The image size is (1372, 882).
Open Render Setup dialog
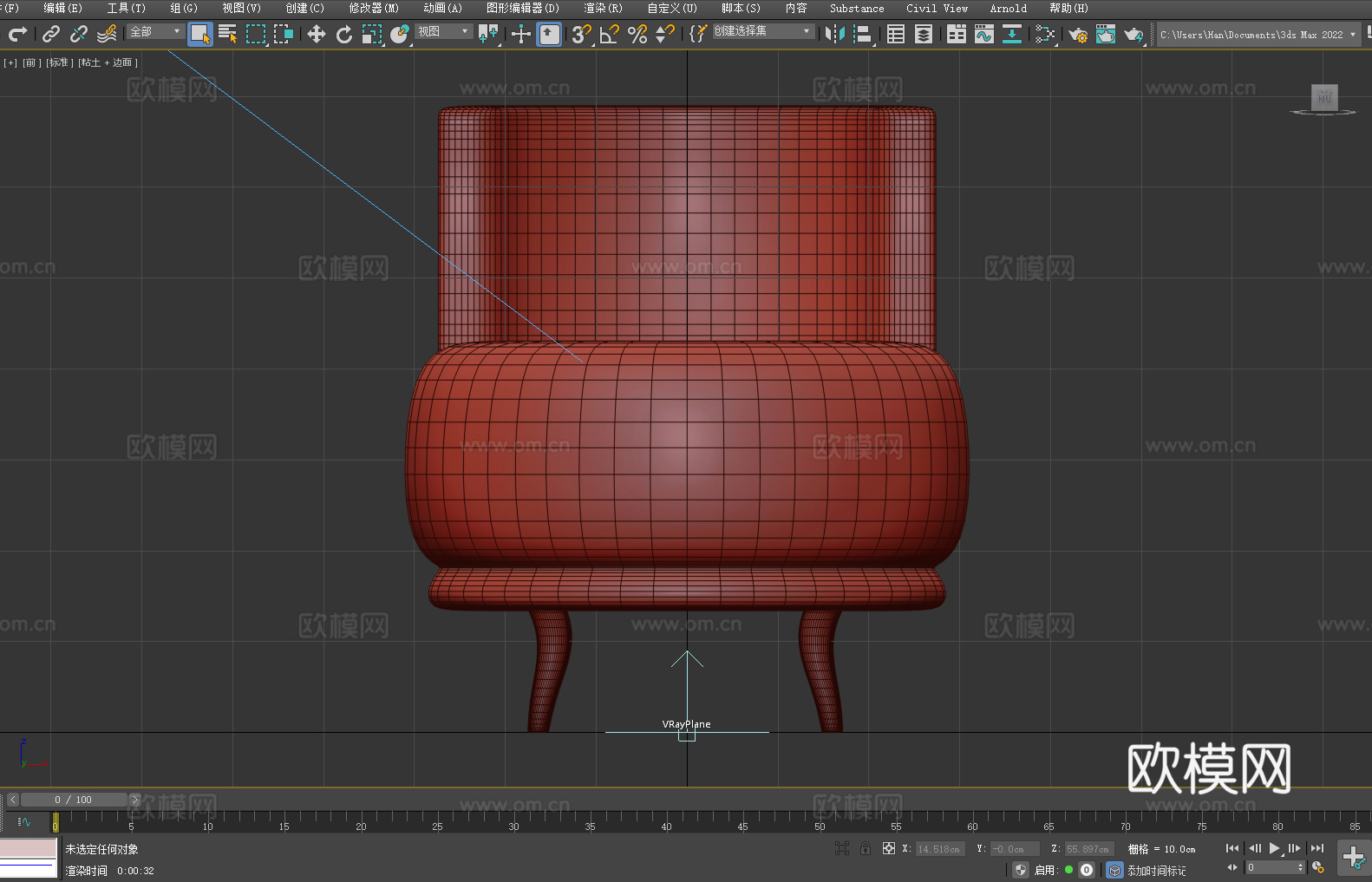1078,34
